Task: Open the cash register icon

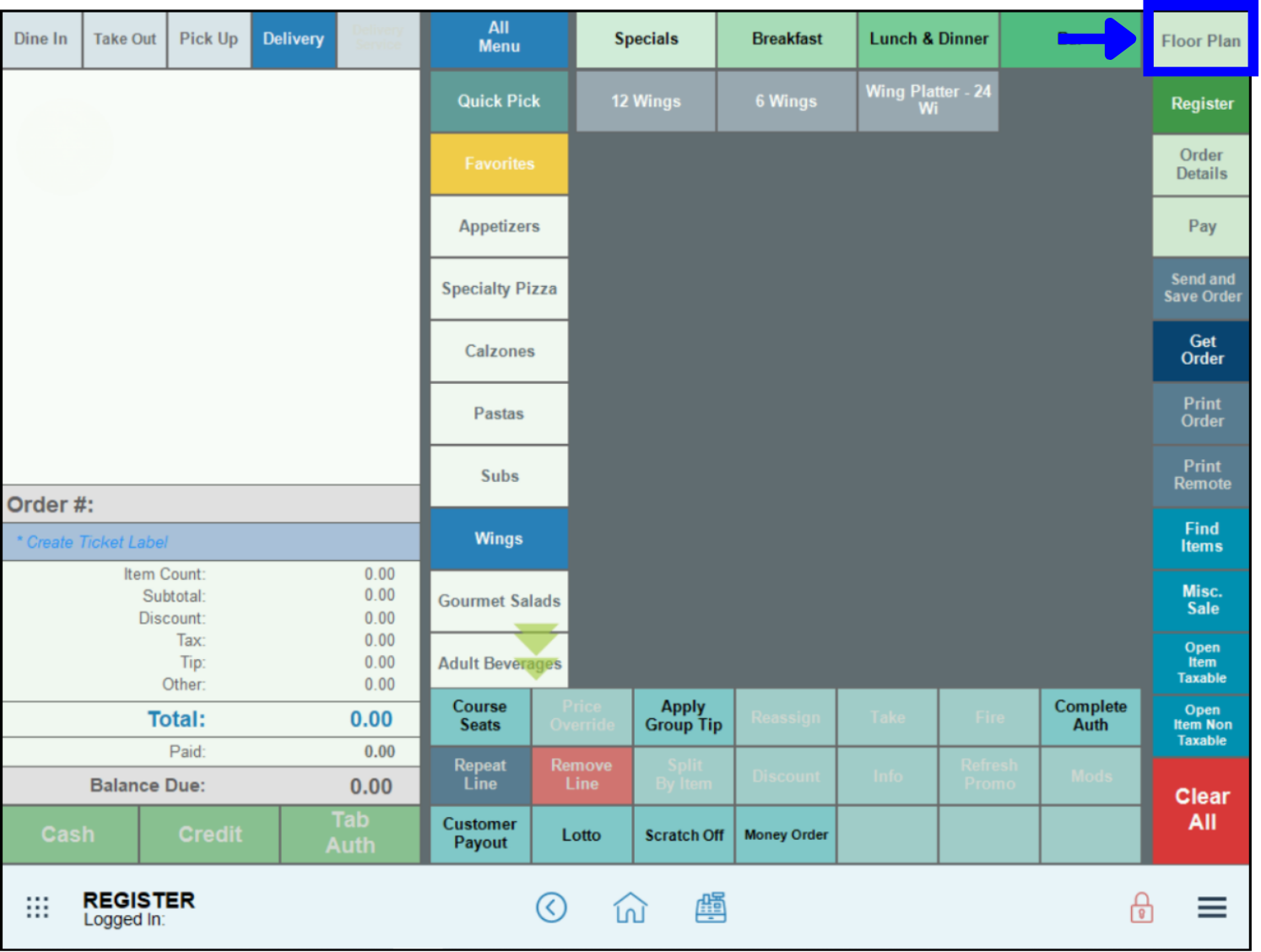Action: [711, 908]
